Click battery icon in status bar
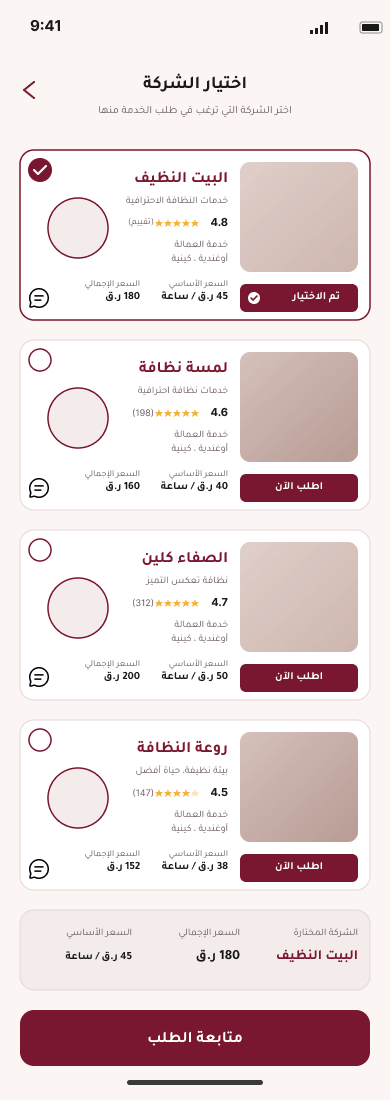390x1100 pixels. point(370,27)
